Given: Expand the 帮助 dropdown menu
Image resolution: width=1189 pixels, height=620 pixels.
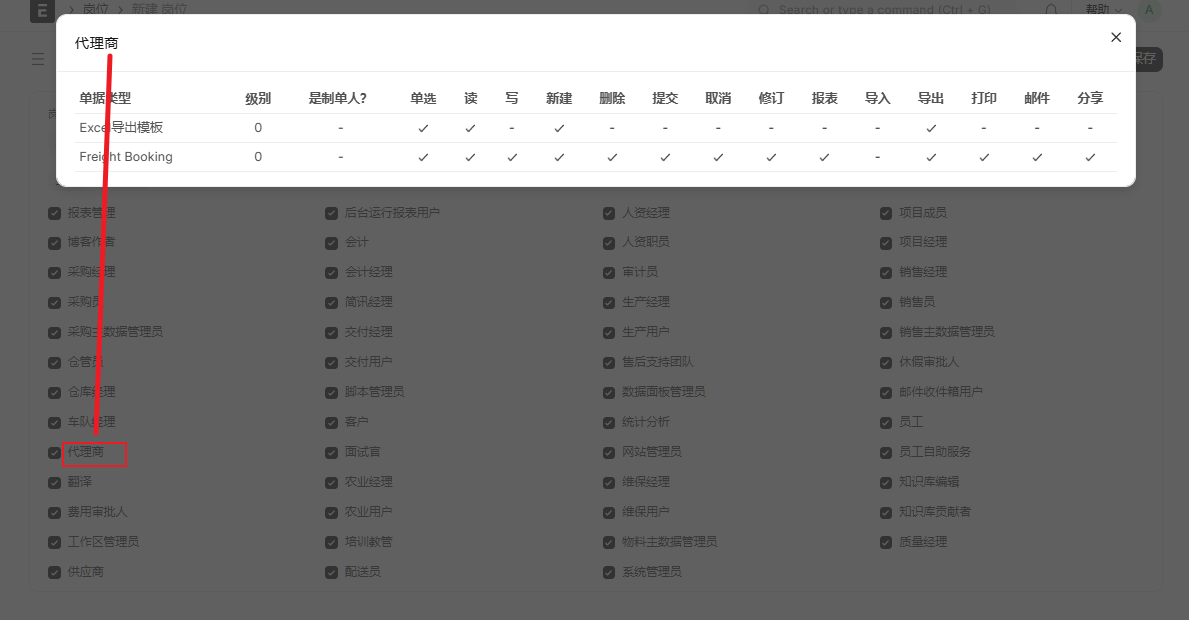Looking at the screenshot, I should tap(1101, 9).
